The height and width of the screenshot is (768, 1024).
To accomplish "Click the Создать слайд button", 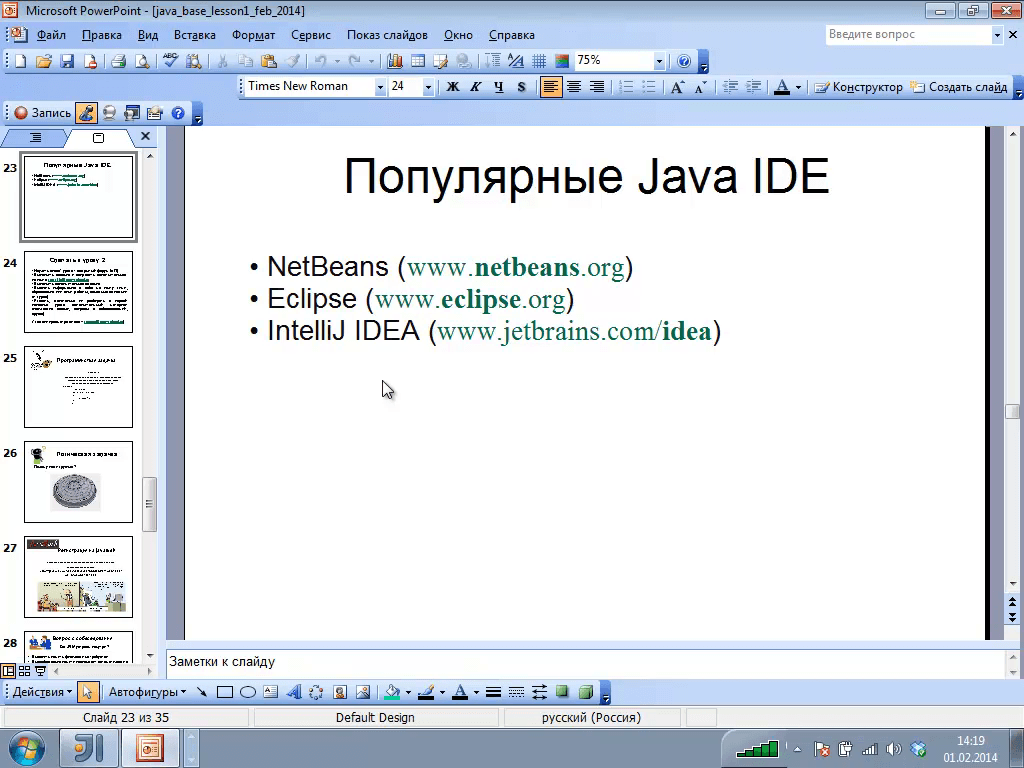I will click(x=959, y=87).
